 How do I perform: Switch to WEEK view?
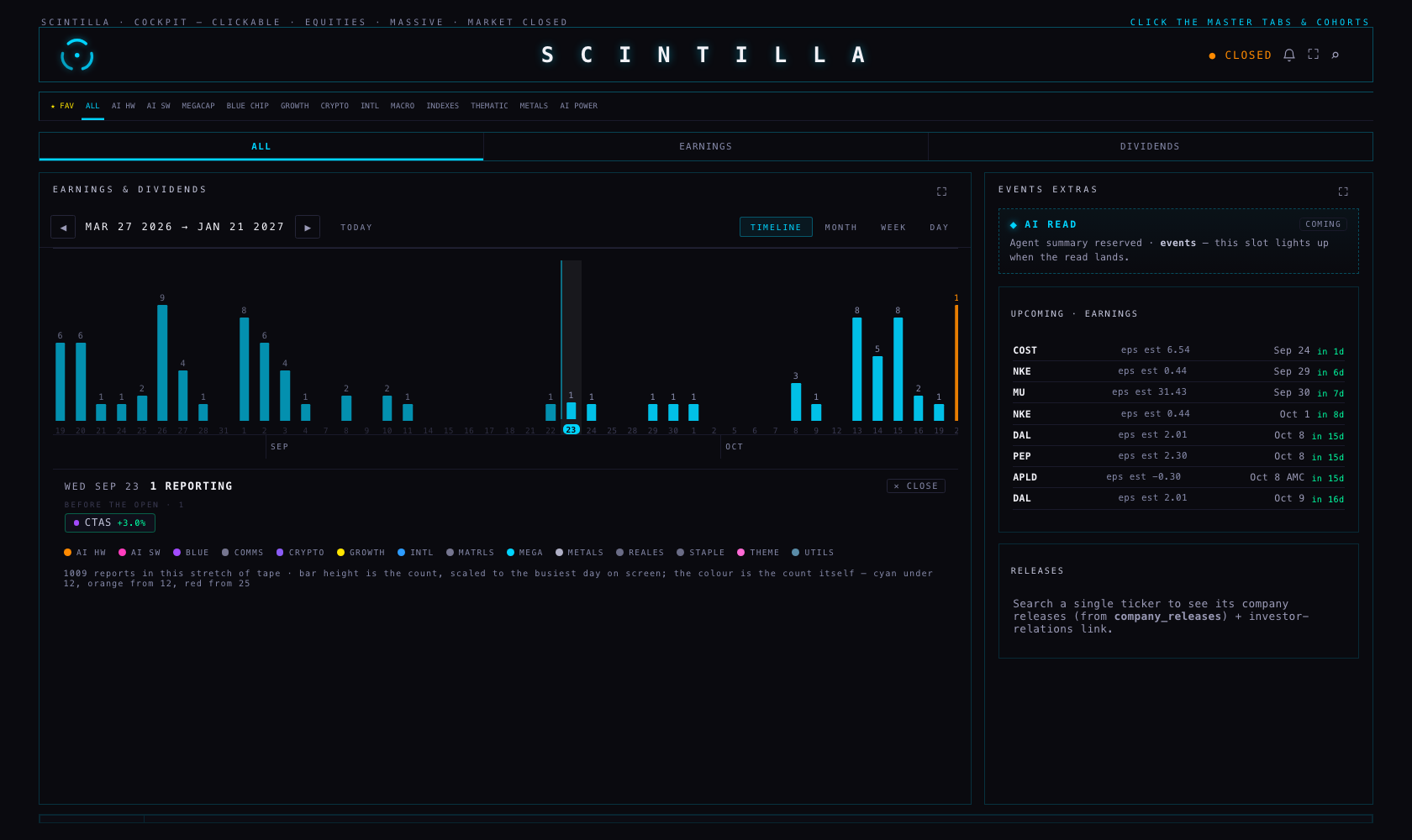[x=893, y=227]
